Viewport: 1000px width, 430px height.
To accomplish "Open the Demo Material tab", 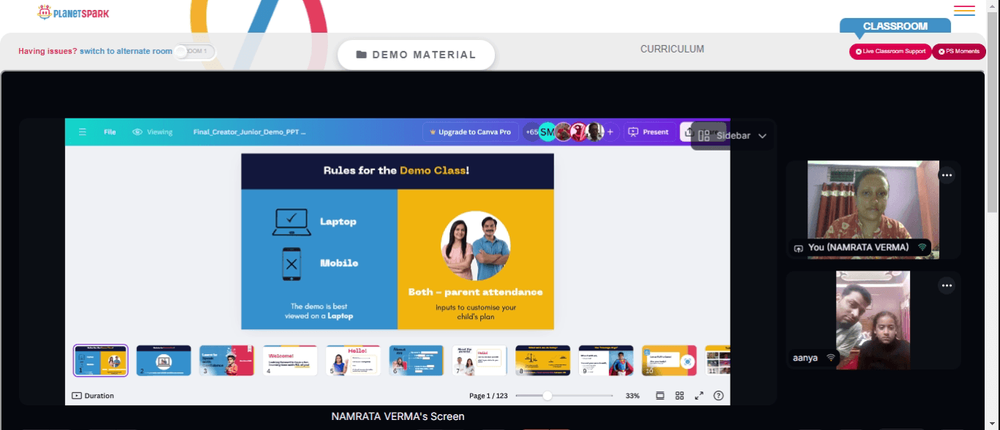I will [416, 55].
